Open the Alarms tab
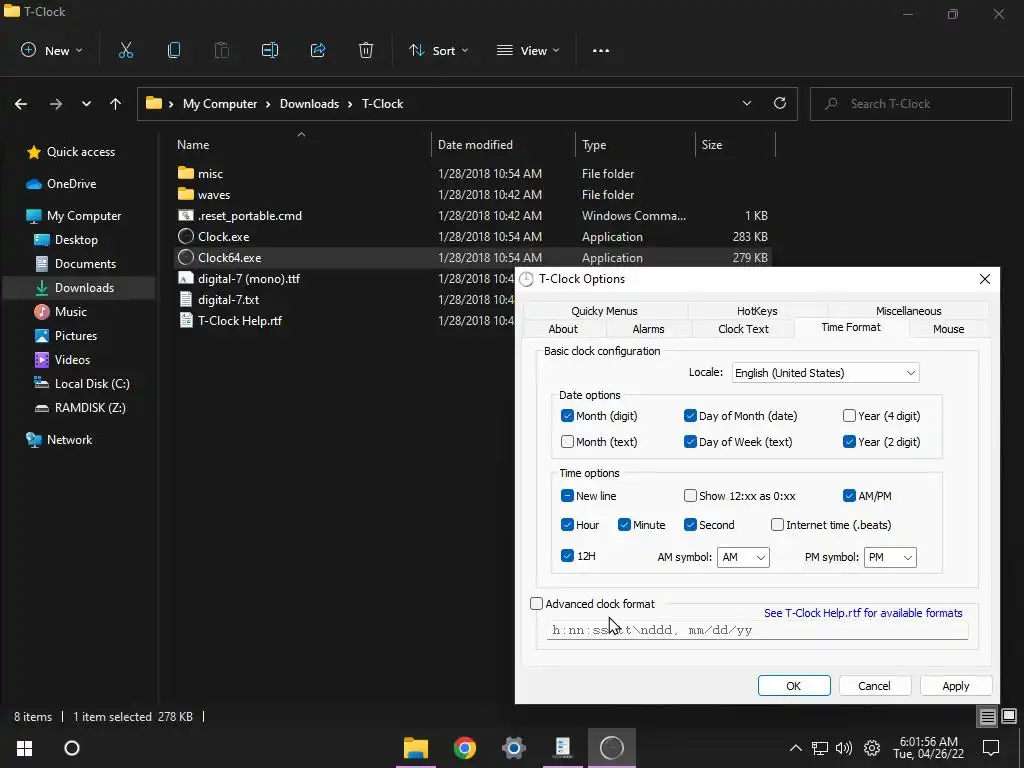Screen dimensions: 1024x768 click(648, 329)
